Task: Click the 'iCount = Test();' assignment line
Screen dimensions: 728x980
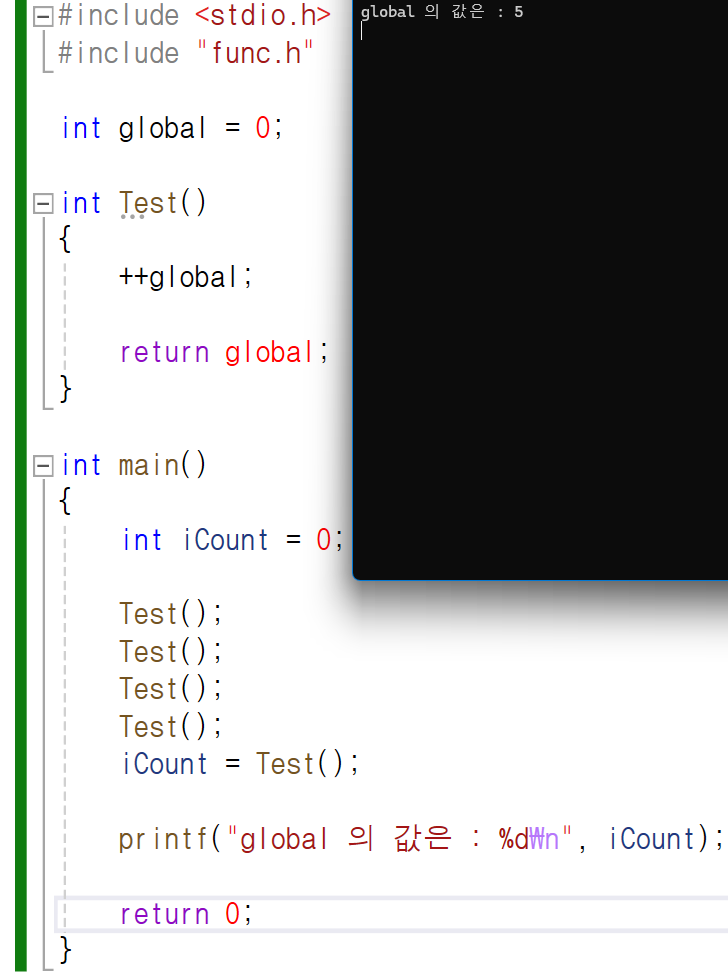Action: point(240,764)
